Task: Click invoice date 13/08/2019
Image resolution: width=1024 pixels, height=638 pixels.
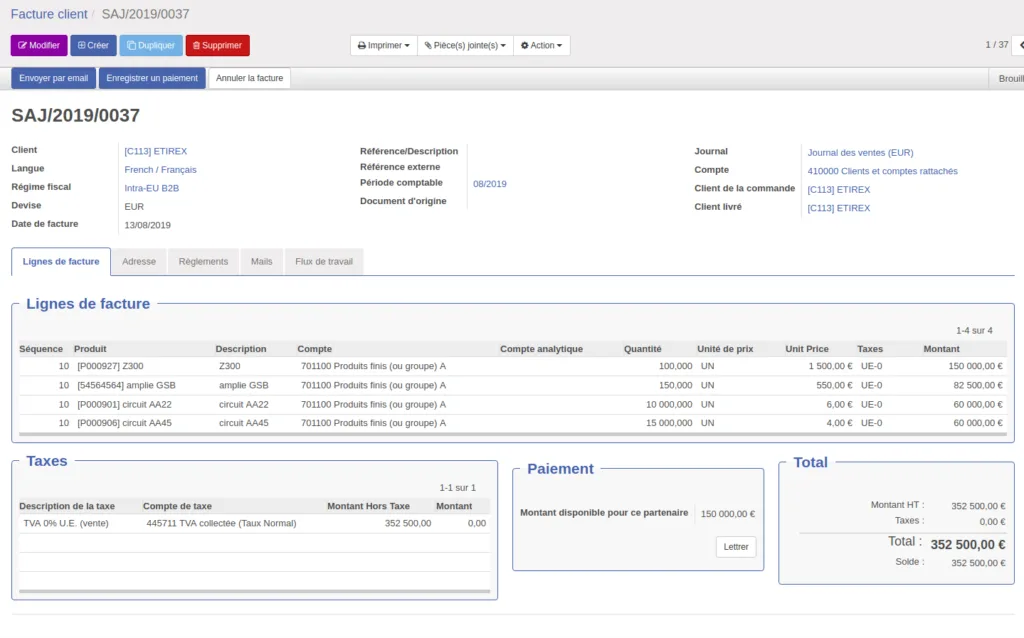Action: (x=148, y=225)
